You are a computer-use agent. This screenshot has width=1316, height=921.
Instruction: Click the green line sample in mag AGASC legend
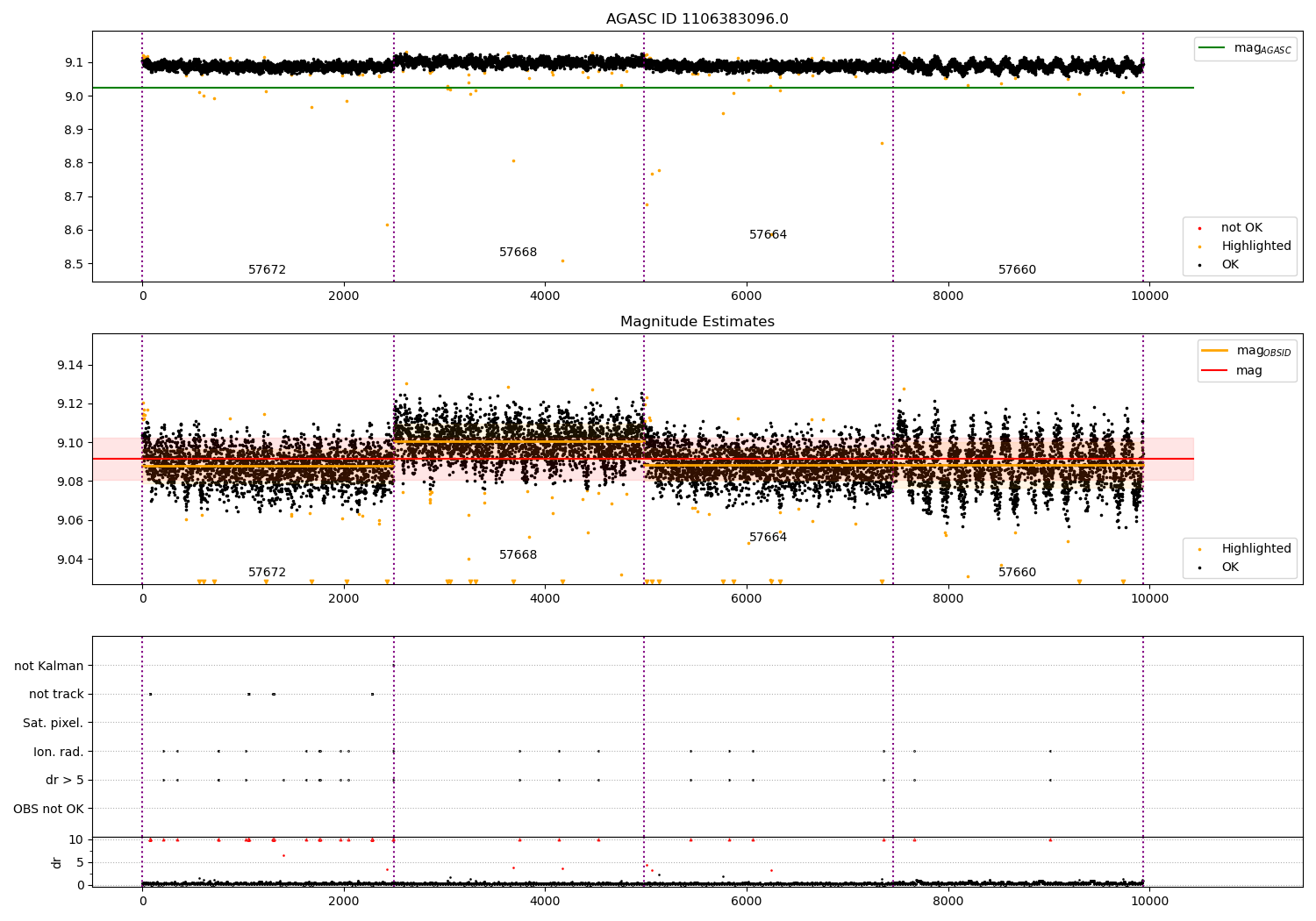point(1212,48)
